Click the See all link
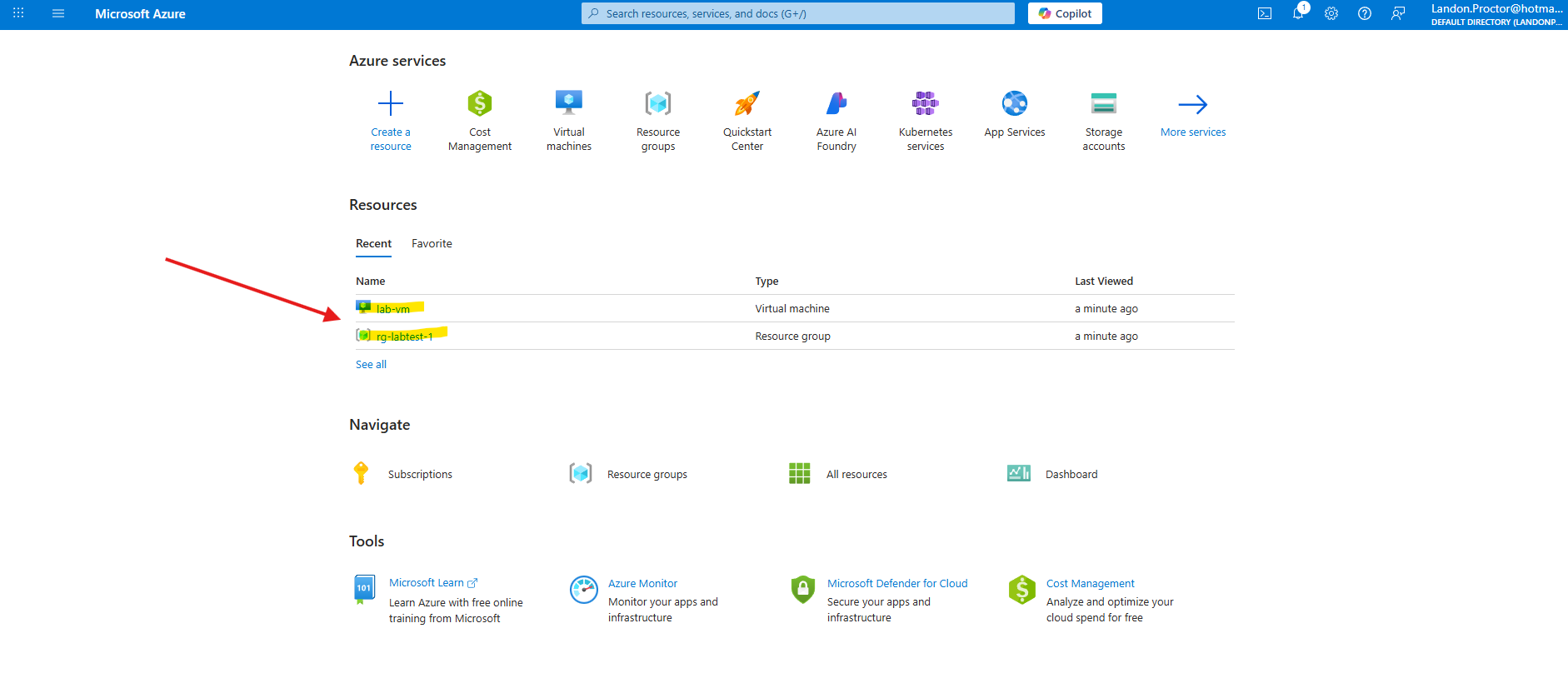Viewport: 1568px width, 678px height. (x=371, y=365)
